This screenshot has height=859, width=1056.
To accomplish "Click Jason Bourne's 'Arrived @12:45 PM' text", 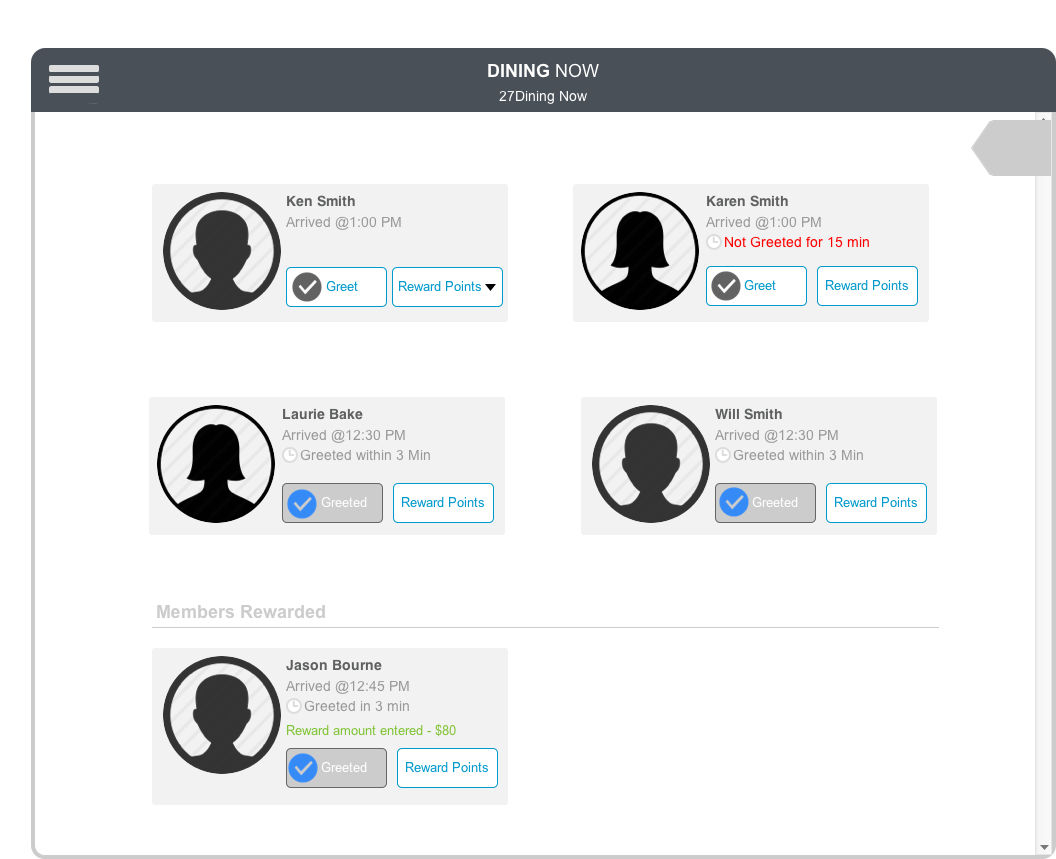I will point(348,686).
